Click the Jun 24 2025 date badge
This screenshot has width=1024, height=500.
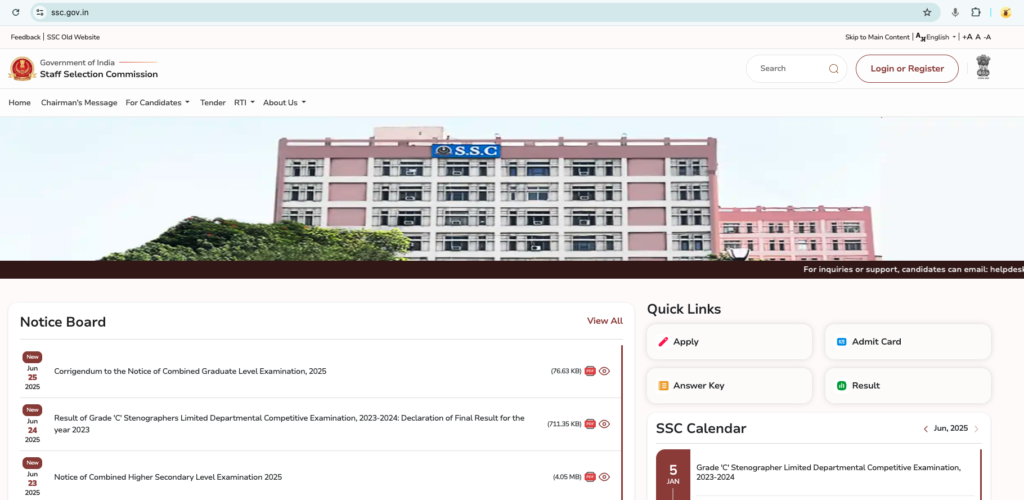click(x=32, y=425)
